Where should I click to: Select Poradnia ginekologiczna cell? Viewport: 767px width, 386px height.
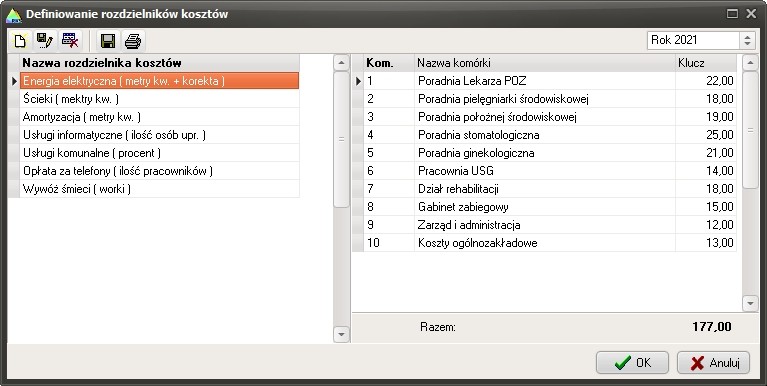pos(544,153)
